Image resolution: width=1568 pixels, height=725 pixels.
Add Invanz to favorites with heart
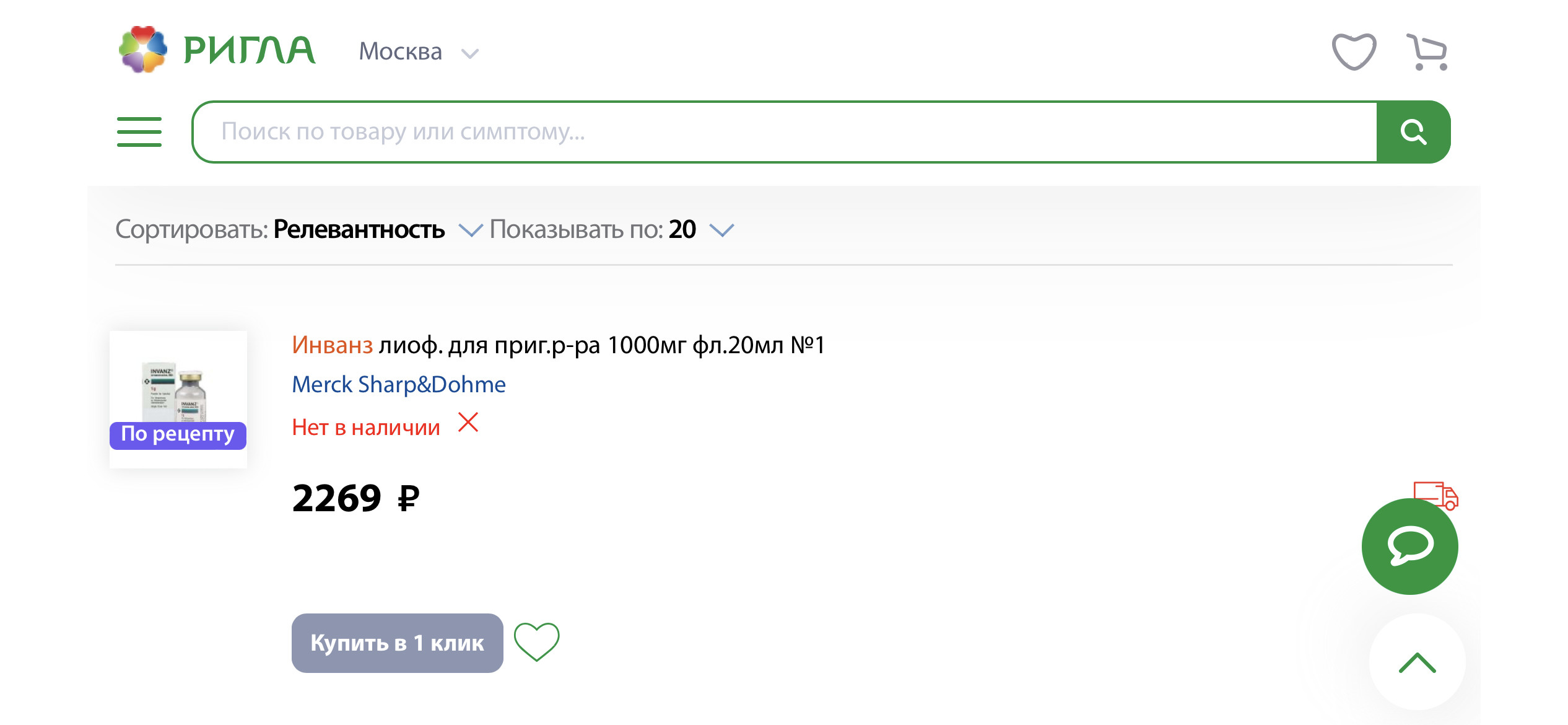pos(536,643)
